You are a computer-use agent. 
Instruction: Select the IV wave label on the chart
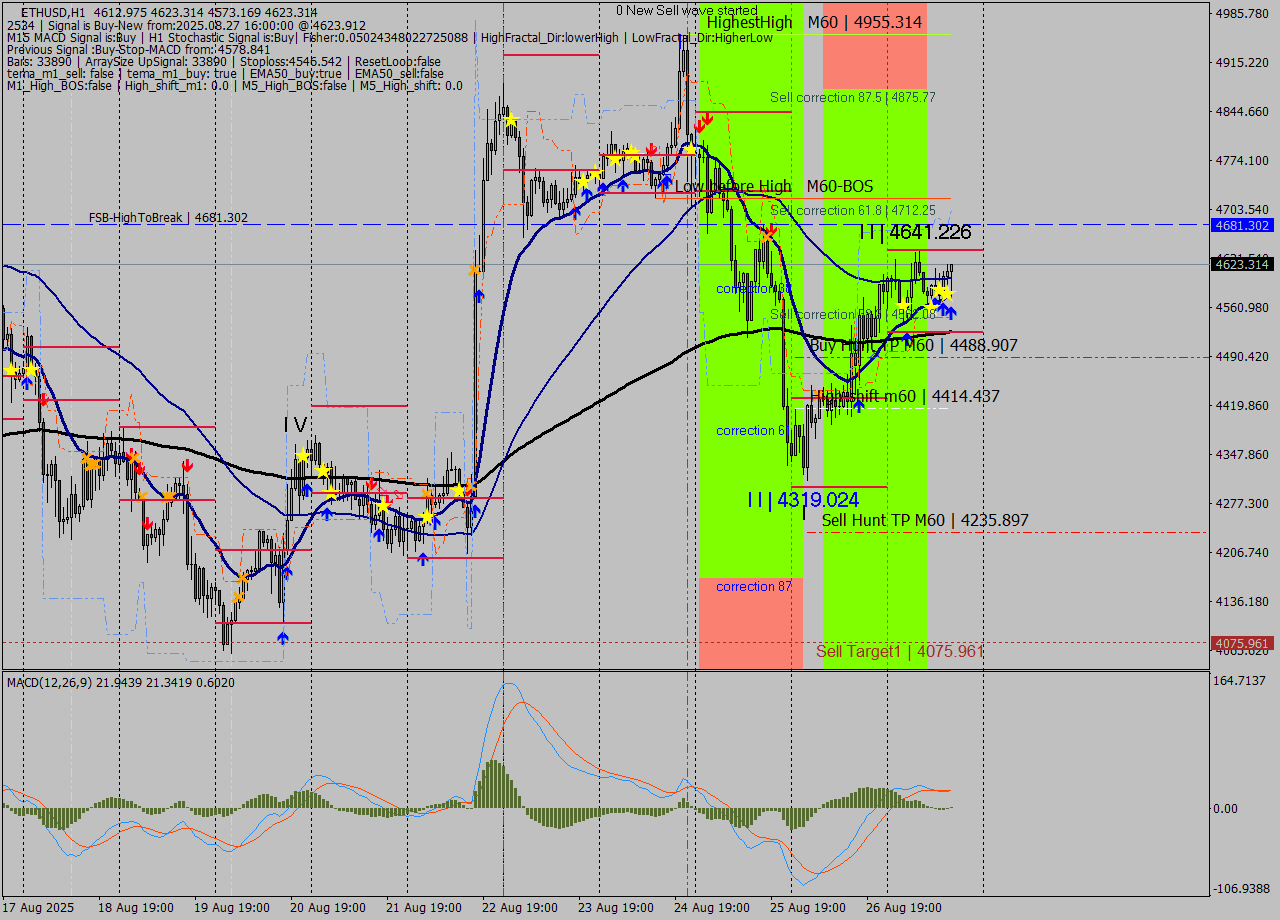295,425
